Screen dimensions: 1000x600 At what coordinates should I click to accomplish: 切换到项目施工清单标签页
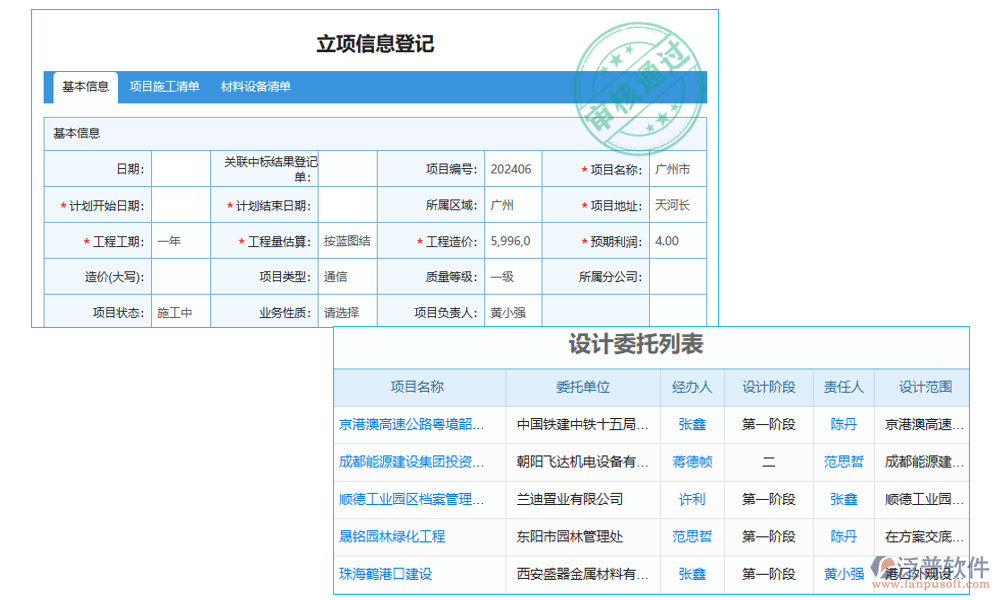pos(164,87)
